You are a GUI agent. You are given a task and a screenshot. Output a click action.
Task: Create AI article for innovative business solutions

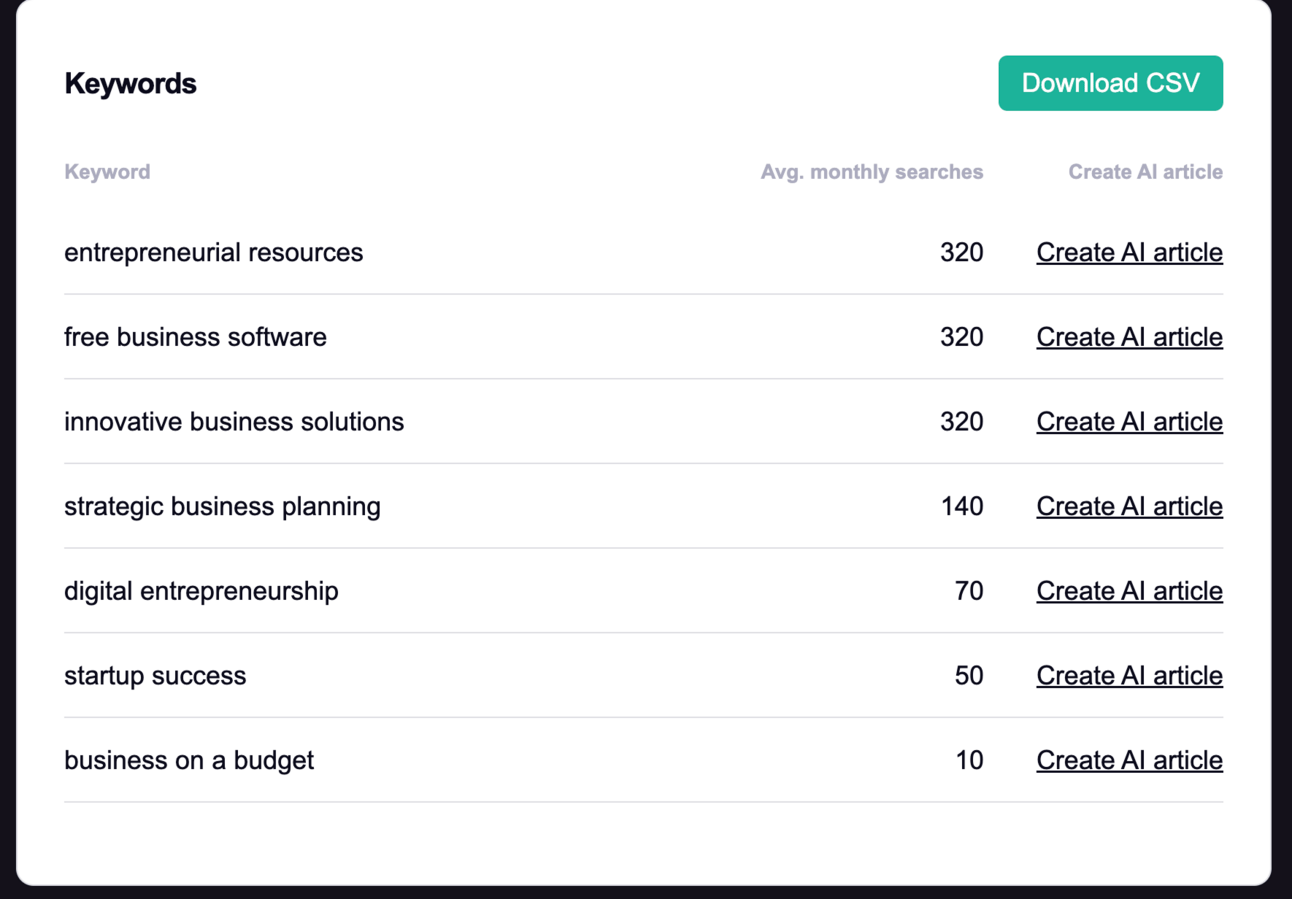(1129, 422)
